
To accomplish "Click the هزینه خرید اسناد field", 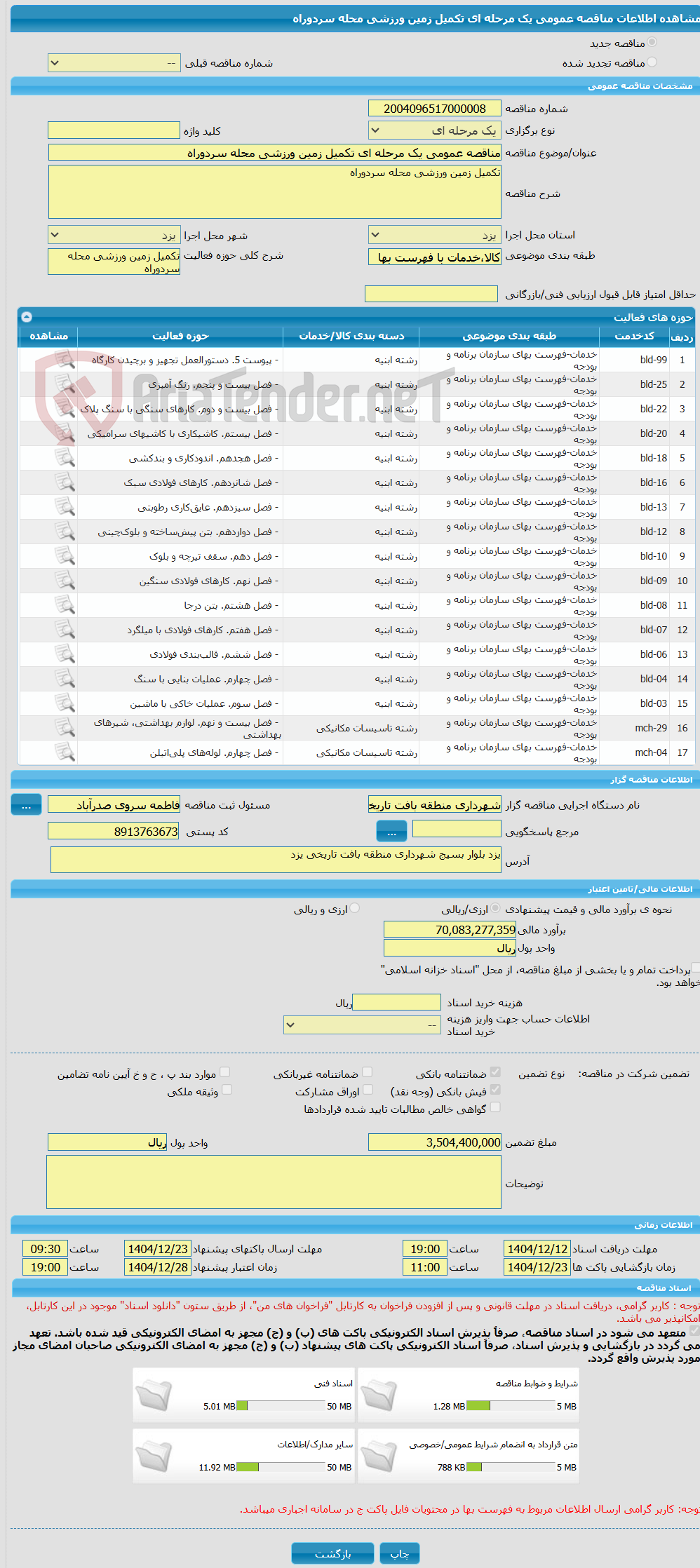I will tap(397, 1003).
